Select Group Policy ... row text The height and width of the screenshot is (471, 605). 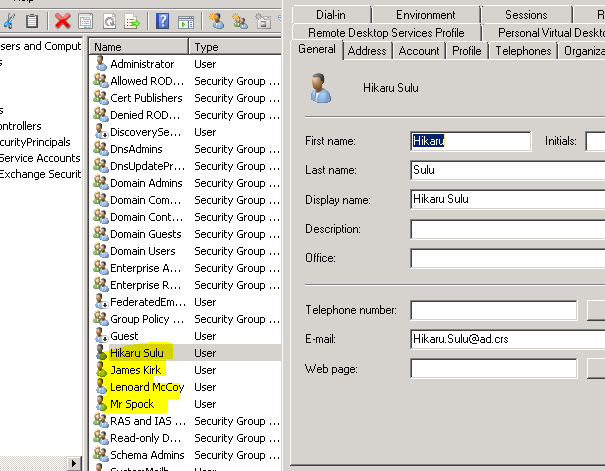point(147,319)
